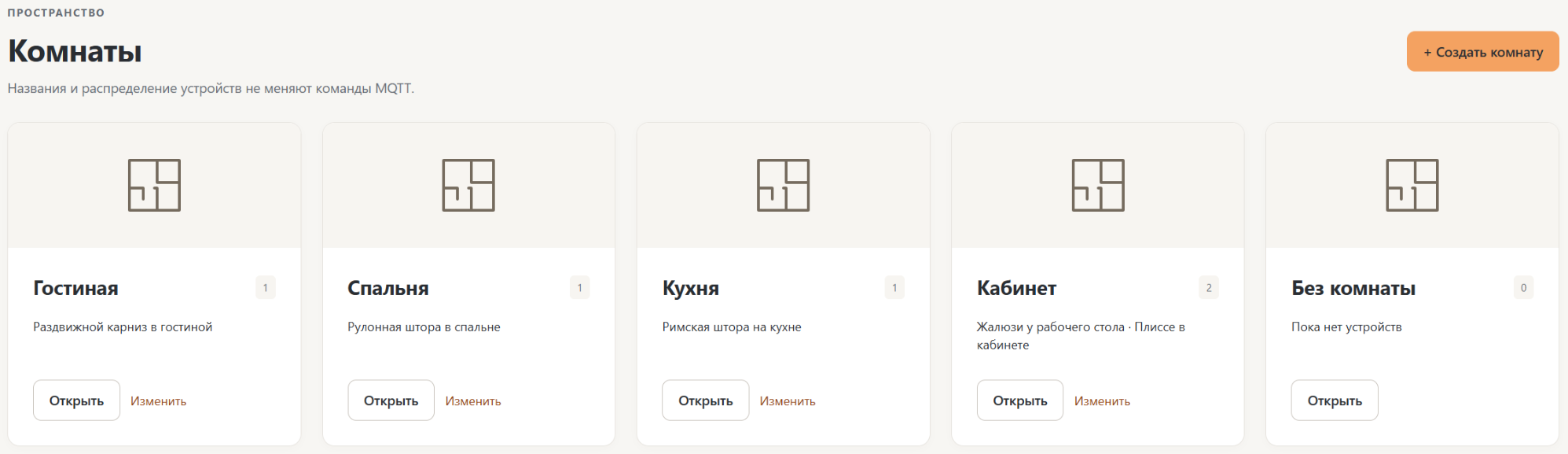Click the device count badge on Спальня
The width and height of the screenshot is (1568, 454).
point(580,288)
